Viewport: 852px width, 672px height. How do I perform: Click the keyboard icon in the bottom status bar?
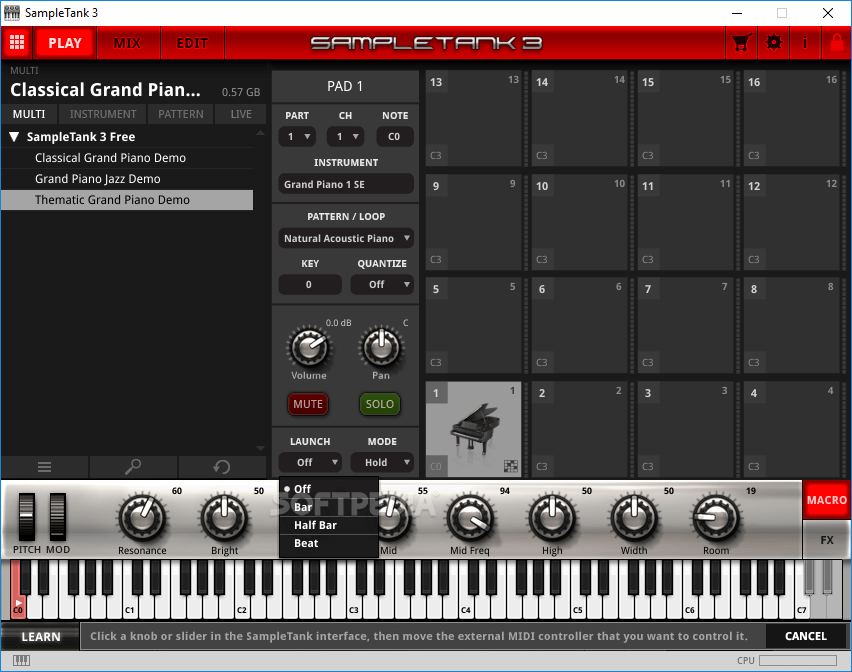coord(22,661)
